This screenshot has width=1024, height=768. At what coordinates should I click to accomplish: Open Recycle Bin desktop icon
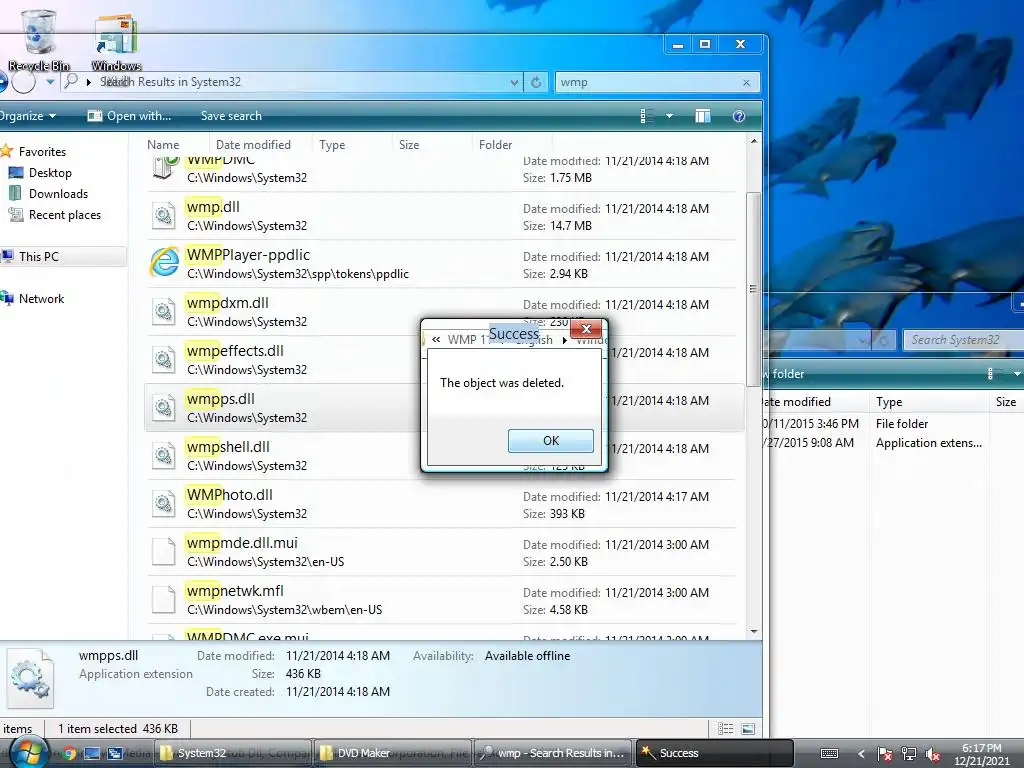(x=38, y=39)
